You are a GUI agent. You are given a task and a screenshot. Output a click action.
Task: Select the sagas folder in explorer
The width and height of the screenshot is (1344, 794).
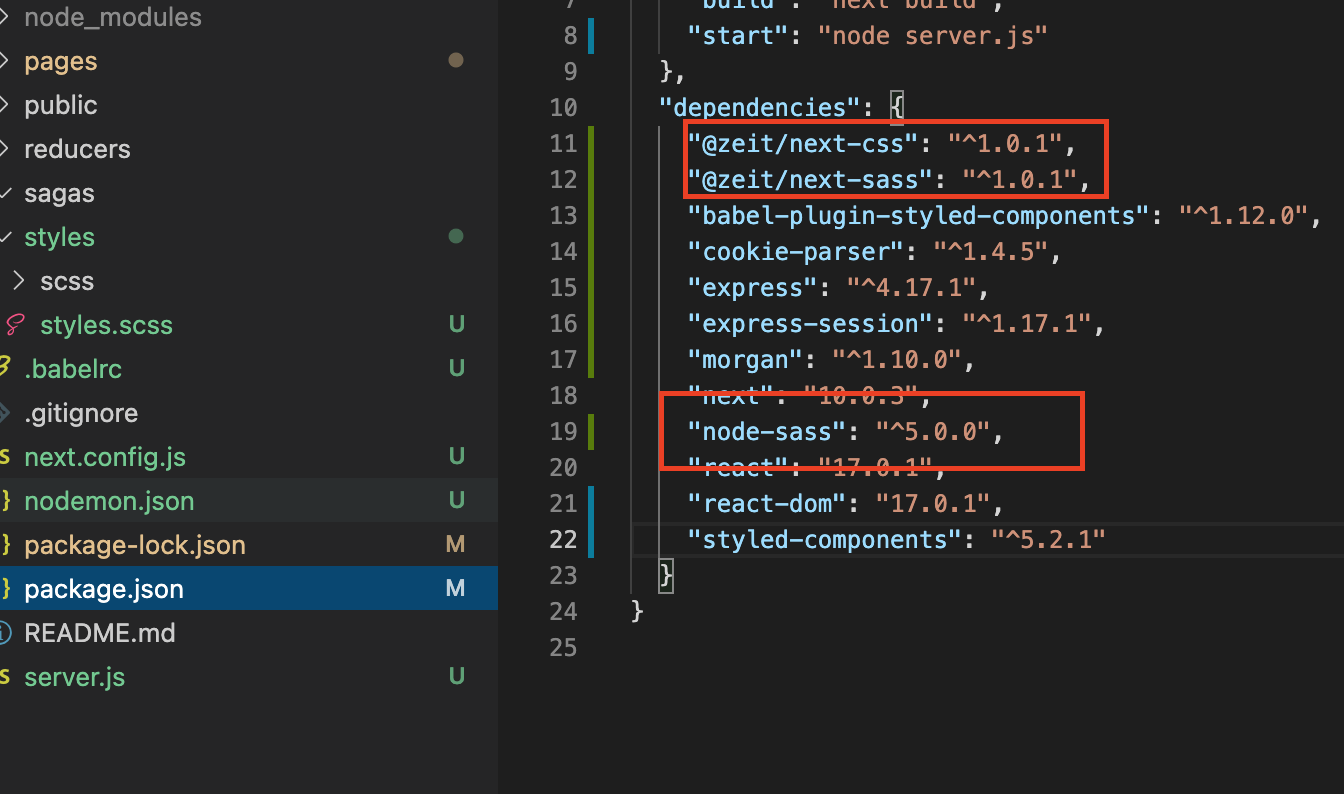tap(249, 193)
